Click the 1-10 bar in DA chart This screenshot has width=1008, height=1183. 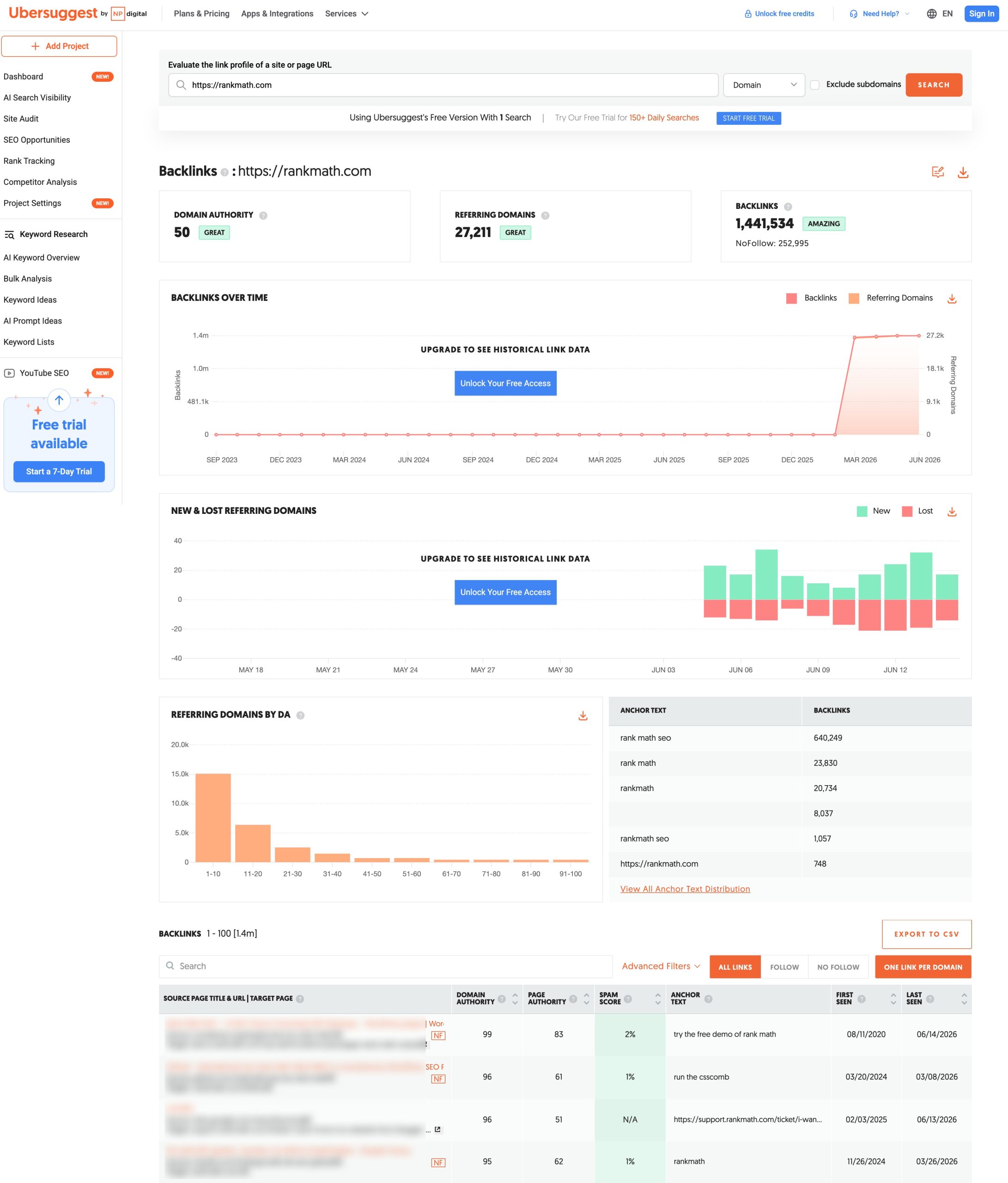click(213, 817)
